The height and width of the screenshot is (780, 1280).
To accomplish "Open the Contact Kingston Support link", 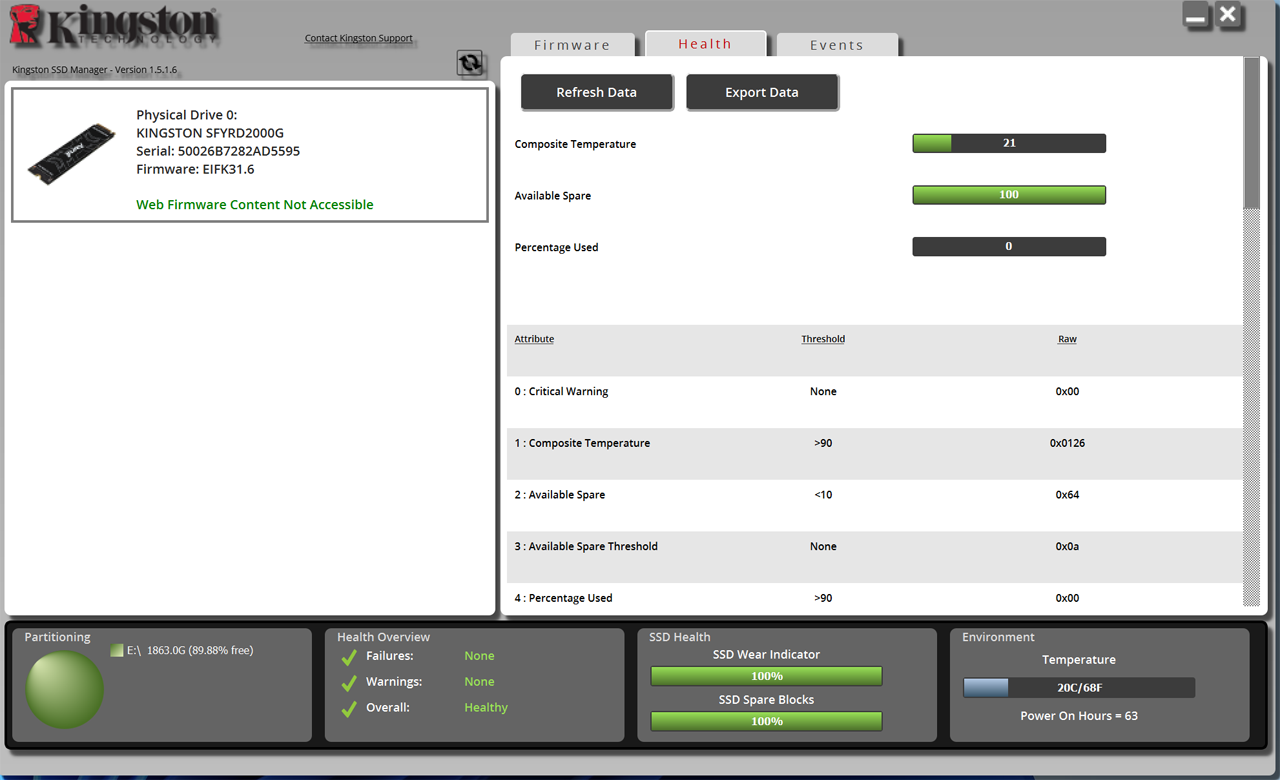I will point(359,38).
